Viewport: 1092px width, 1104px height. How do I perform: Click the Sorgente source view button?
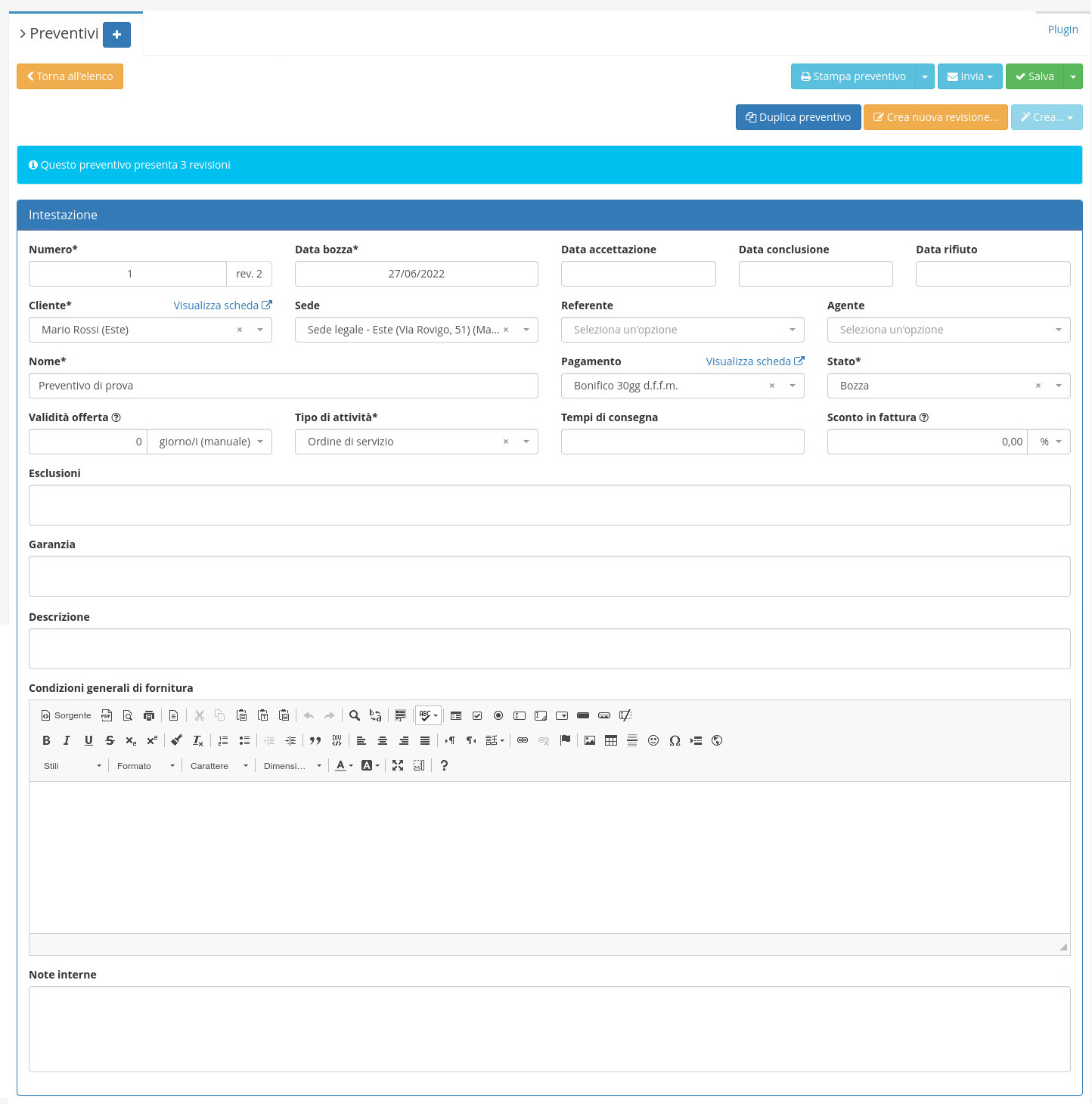pyautogui.click(x=66, y=715)
